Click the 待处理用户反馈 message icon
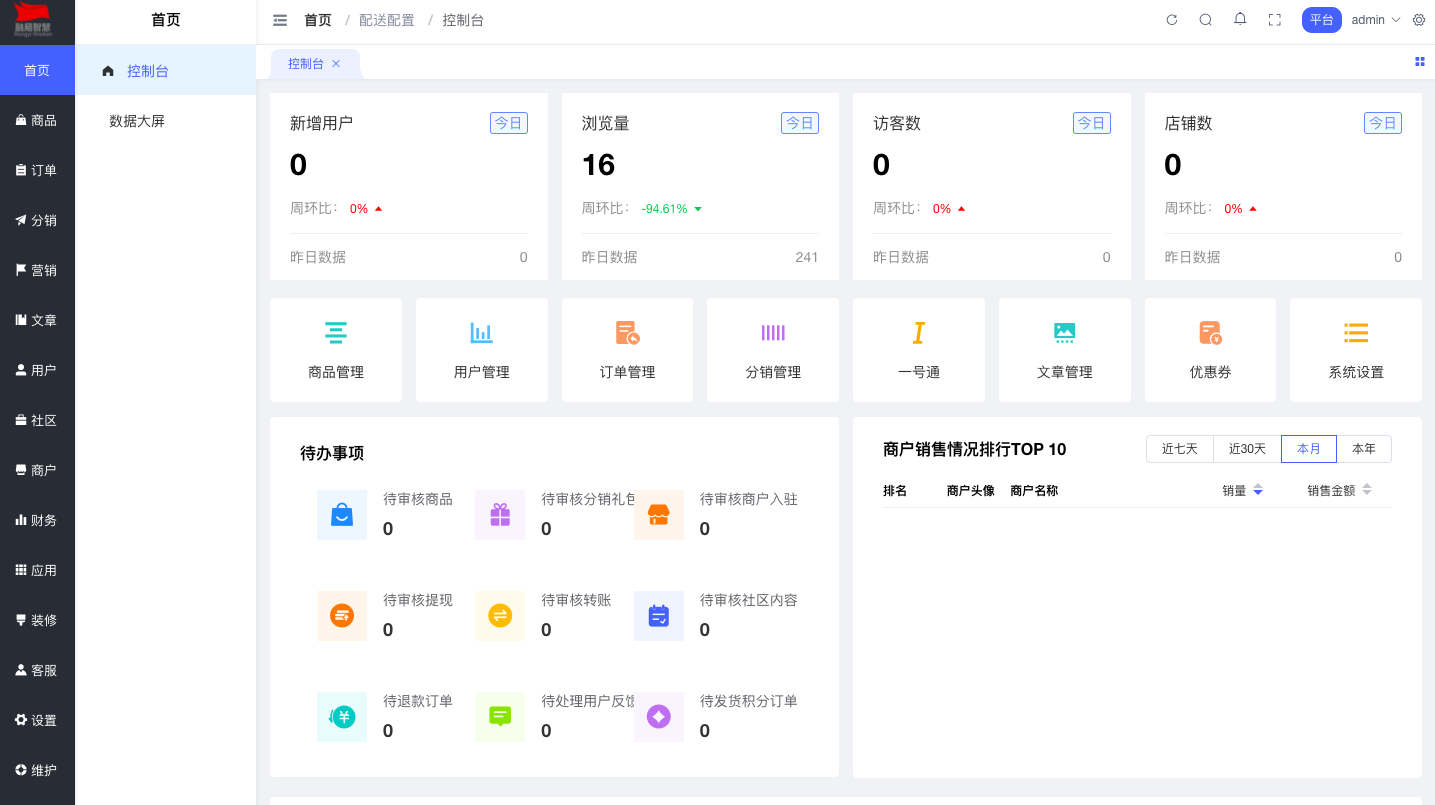1435x805 pixels. click(x=500, y=717)
